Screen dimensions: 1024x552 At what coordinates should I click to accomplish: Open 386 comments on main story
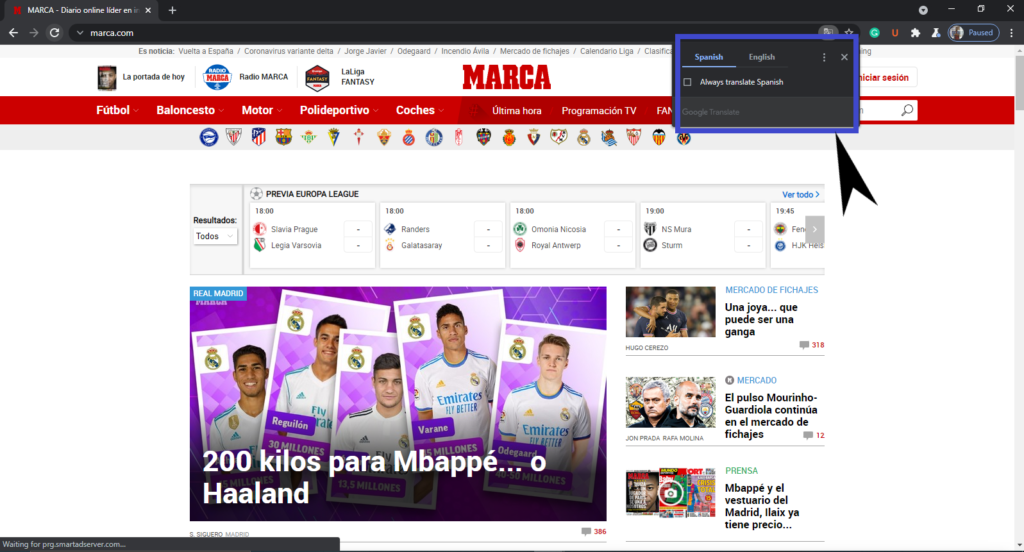click(594, 532)
